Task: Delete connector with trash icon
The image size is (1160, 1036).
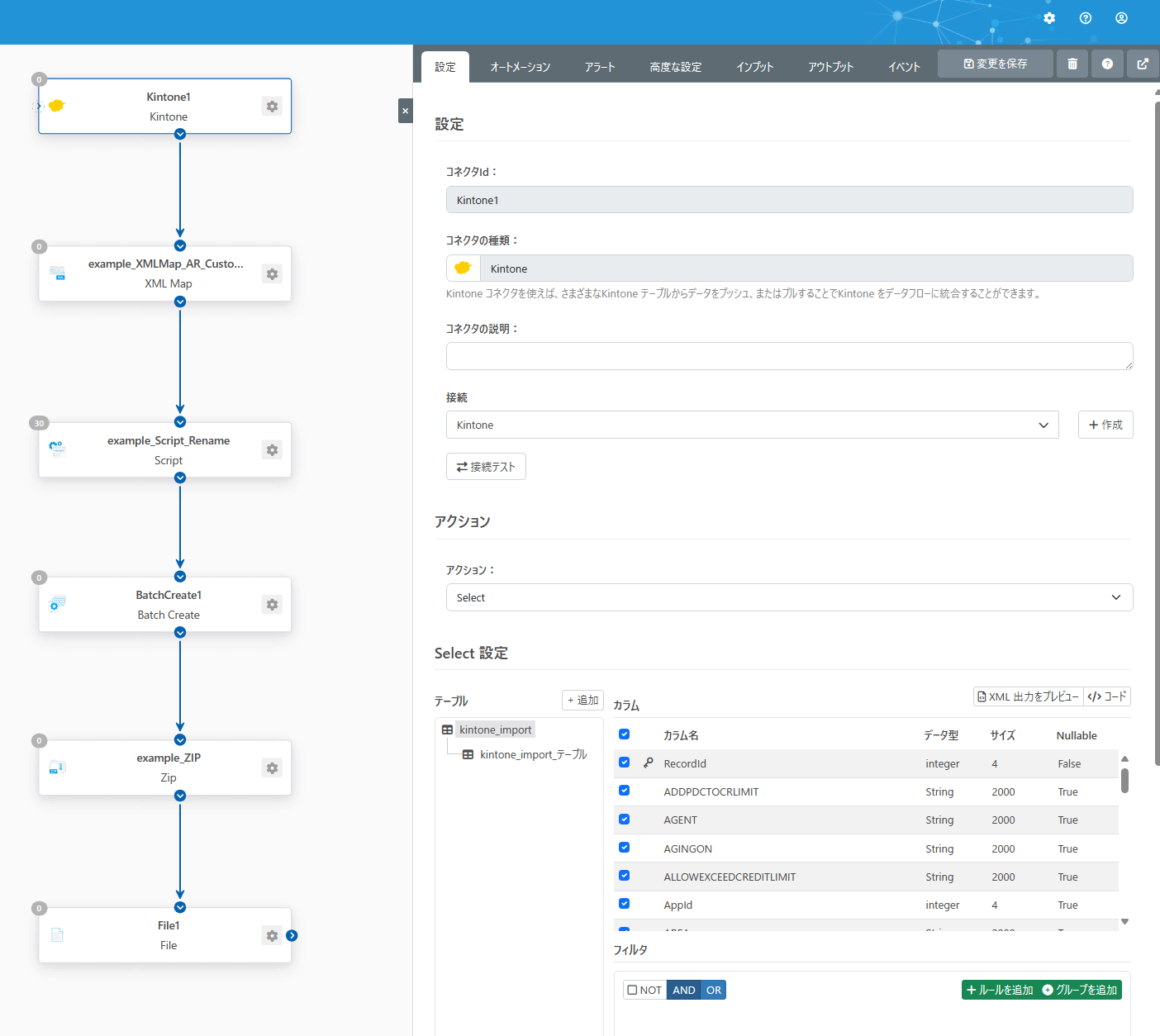Action: tap(1072, 64)
